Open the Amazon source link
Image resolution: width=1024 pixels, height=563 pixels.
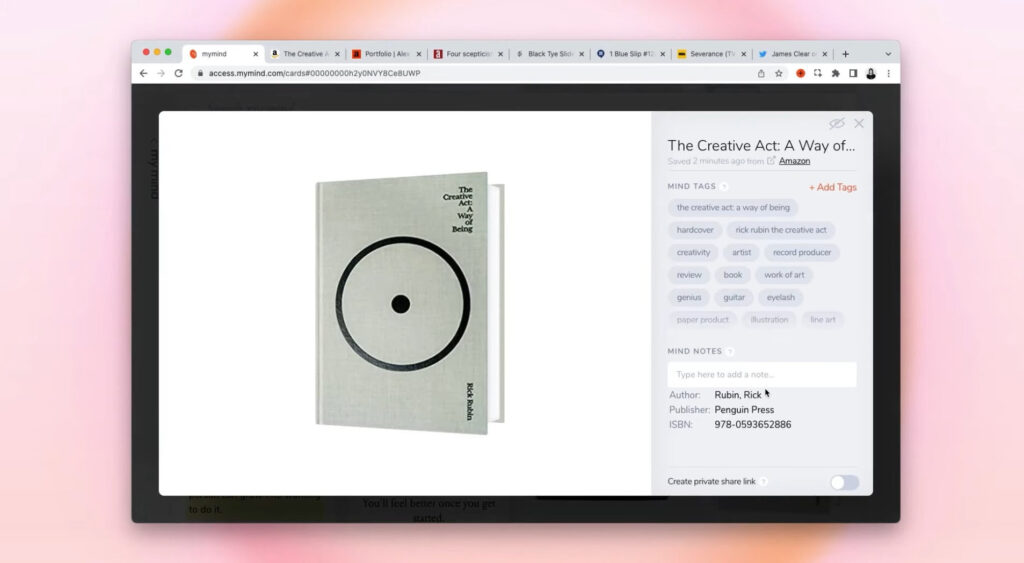(x=794, y=161)
